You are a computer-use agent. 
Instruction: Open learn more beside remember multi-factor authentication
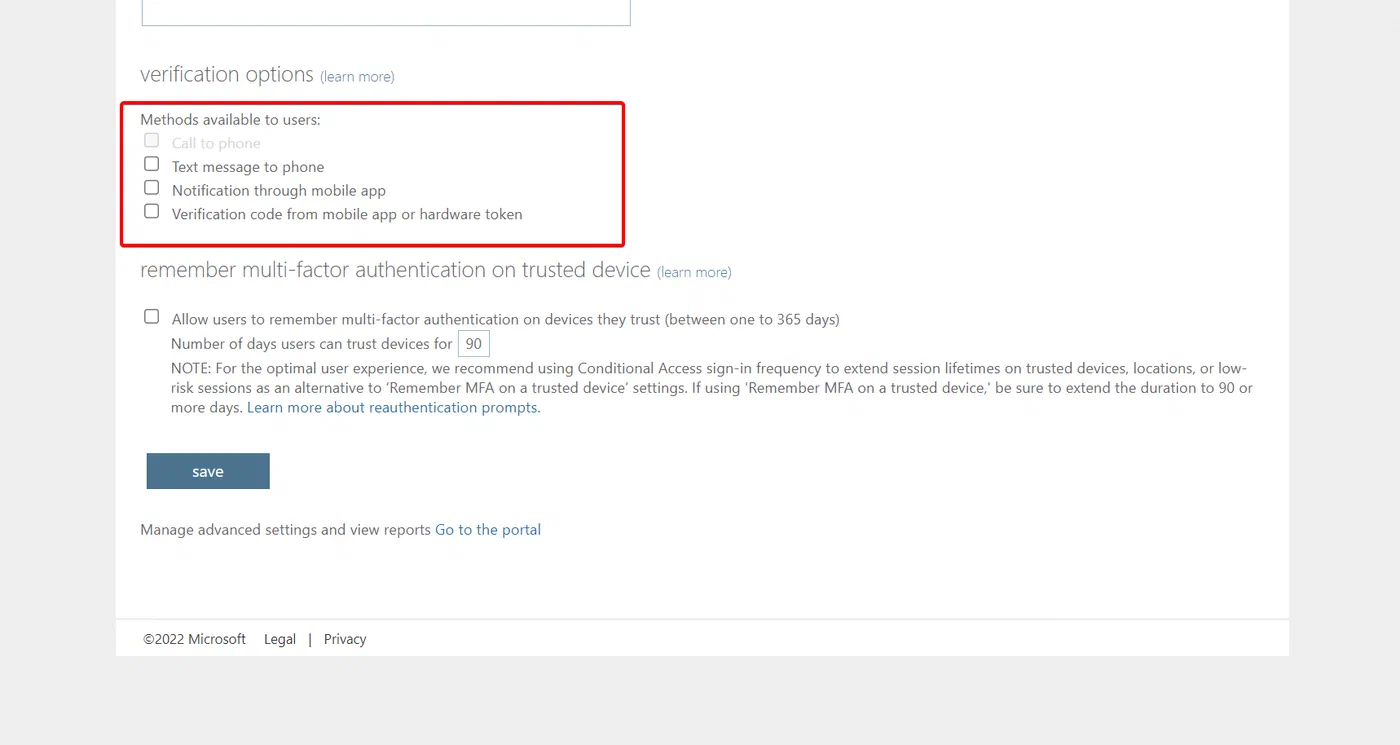[x=694, y=272]
